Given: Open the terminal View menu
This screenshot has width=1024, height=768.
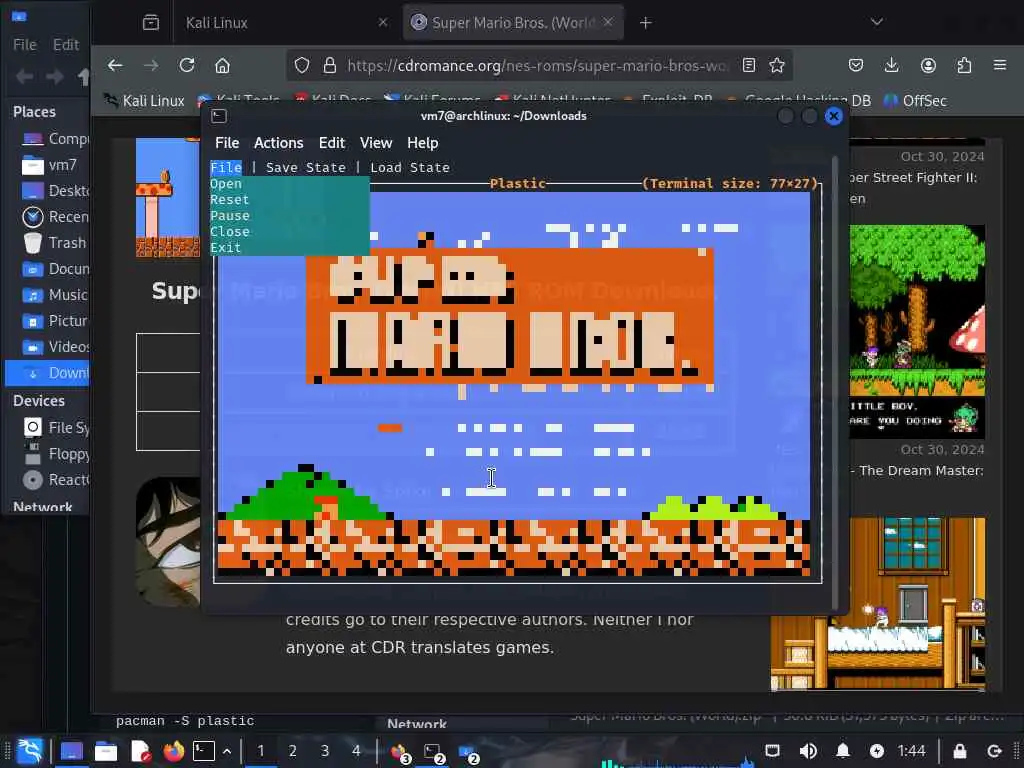Looking at the screenshot, I should [376, 142].
